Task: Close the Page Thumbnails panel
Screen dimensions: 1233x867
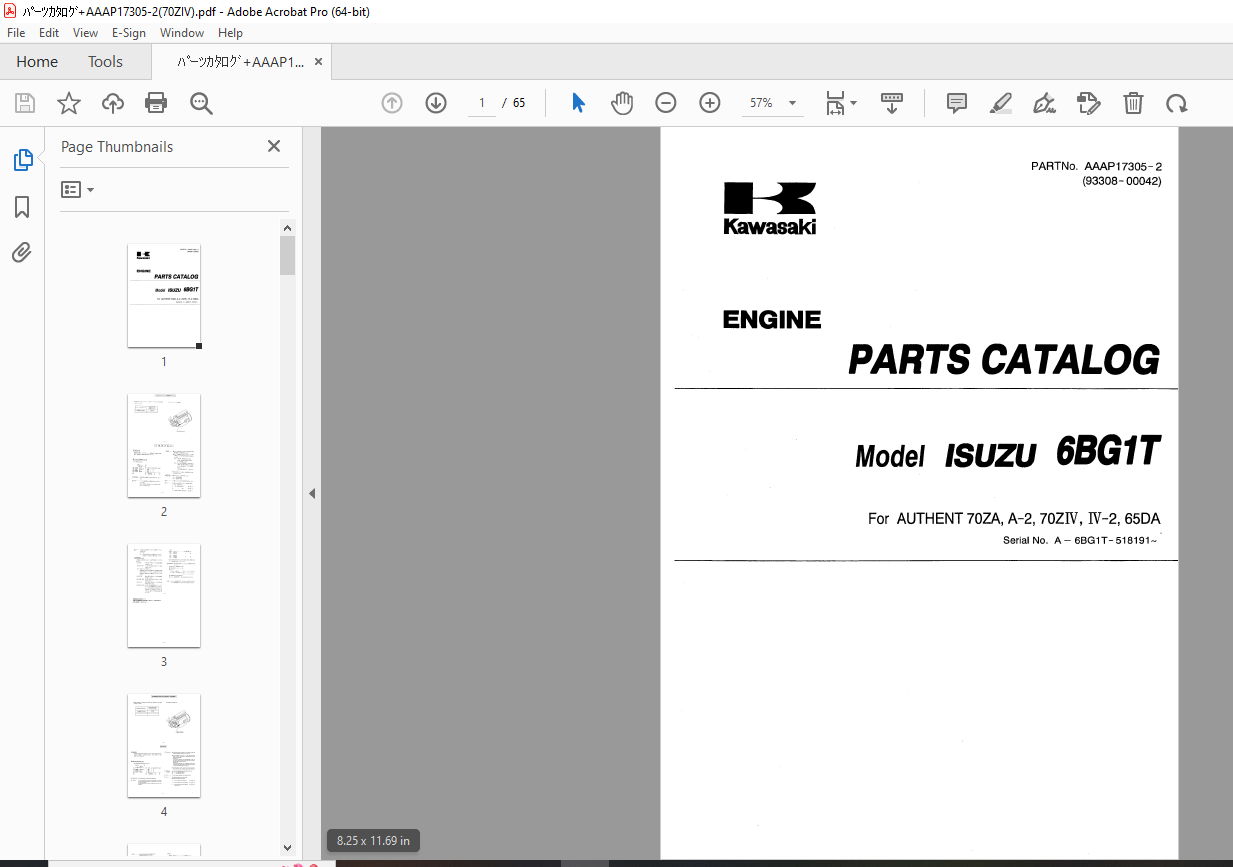Action: [x=274, y=146]
